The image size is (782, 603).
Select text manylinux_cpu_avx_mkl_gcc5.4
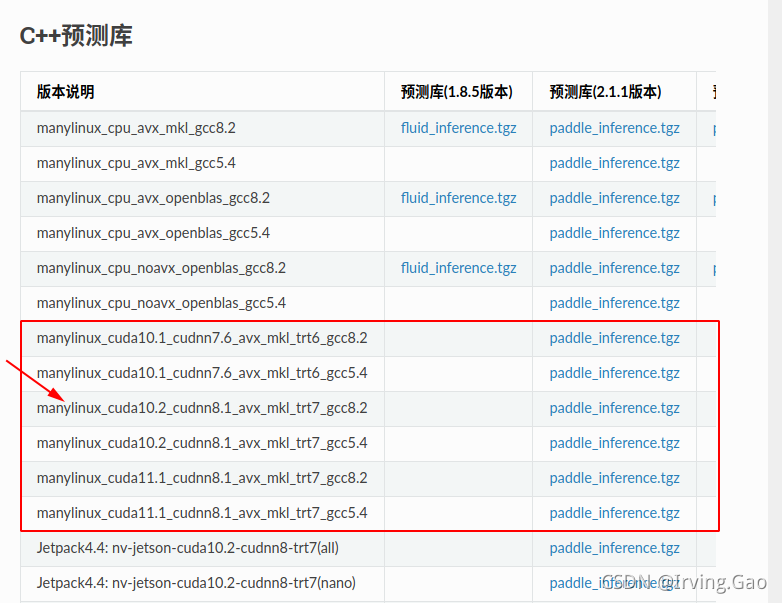(x=136, y=164)
